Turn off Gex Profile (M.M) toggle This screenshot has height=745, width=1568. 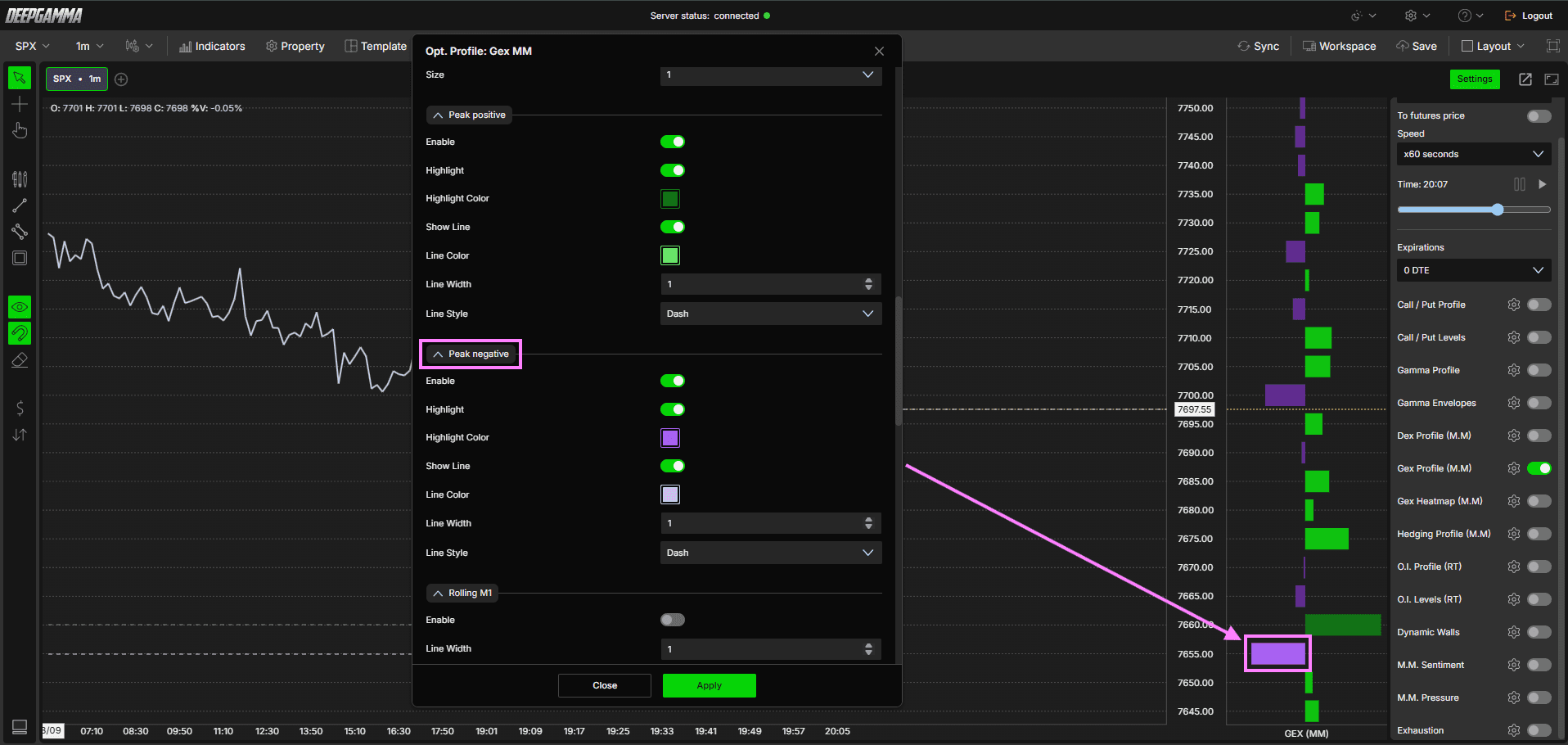tap(1539, 468)
